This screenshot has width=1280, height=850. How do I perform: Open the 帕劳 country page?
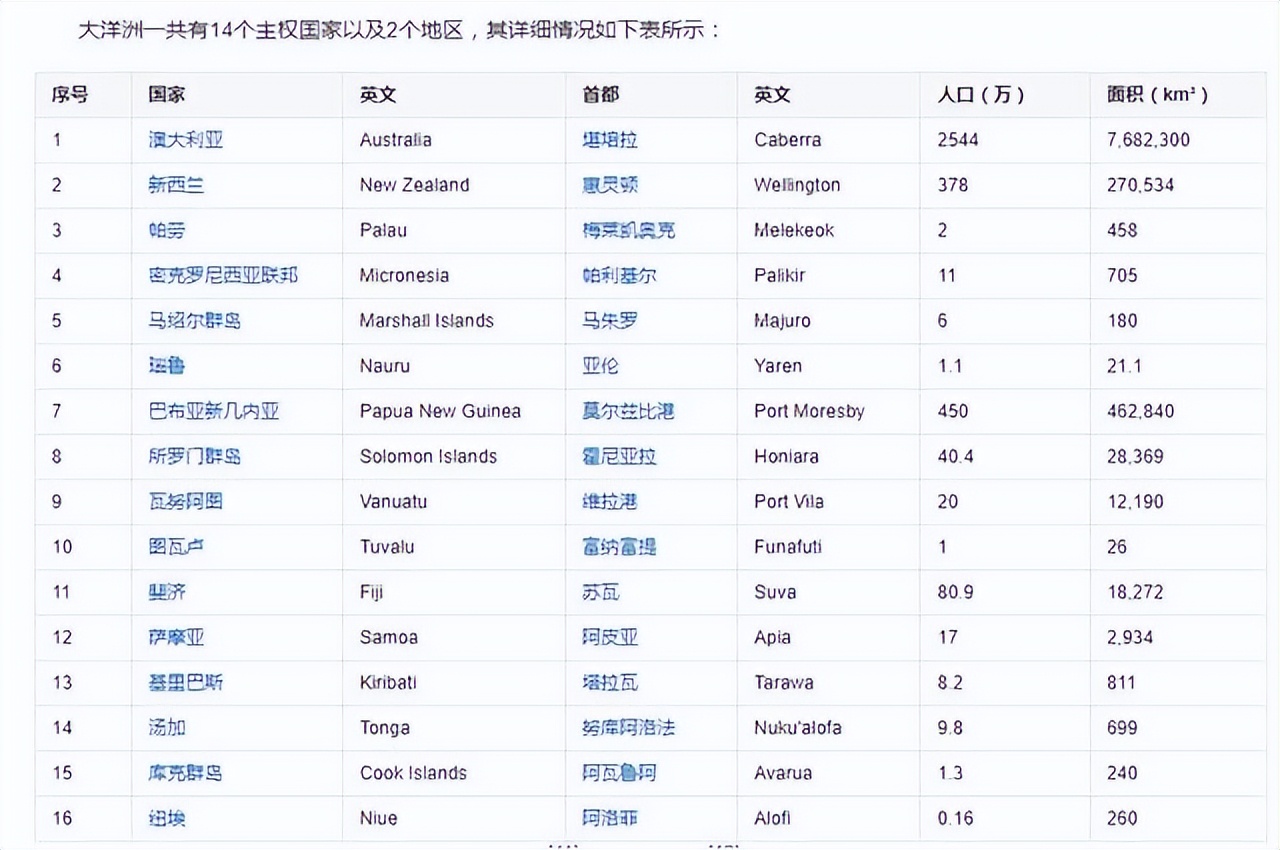click(x=165, y=230)
